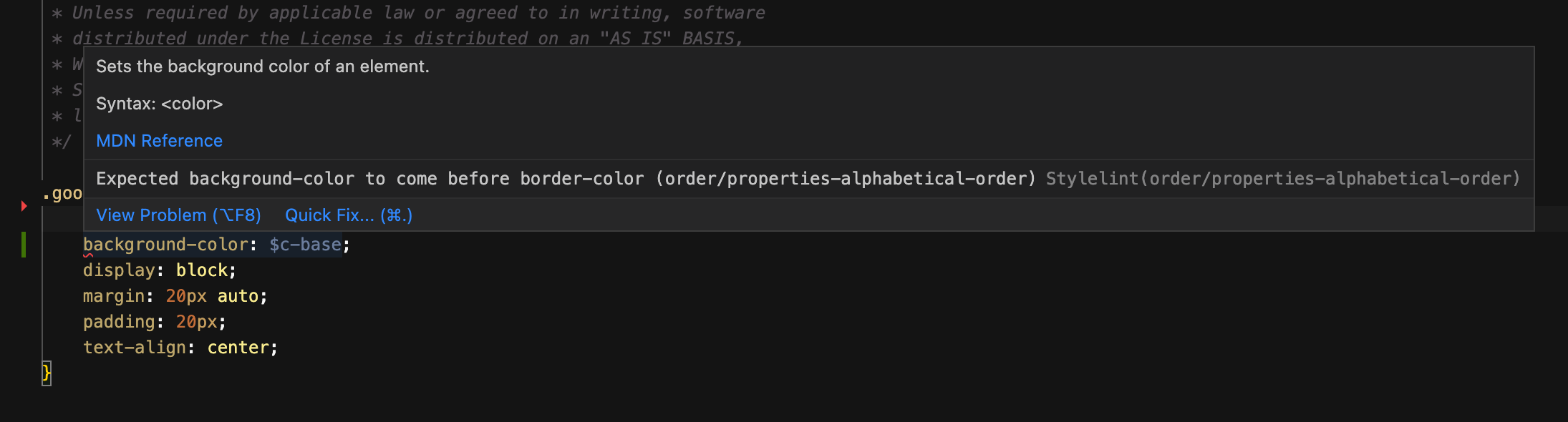The width and height of the screenshot is (1568, 422).
Task: Click the red error marker in the gutter
Action: click(x=24, y=205)
